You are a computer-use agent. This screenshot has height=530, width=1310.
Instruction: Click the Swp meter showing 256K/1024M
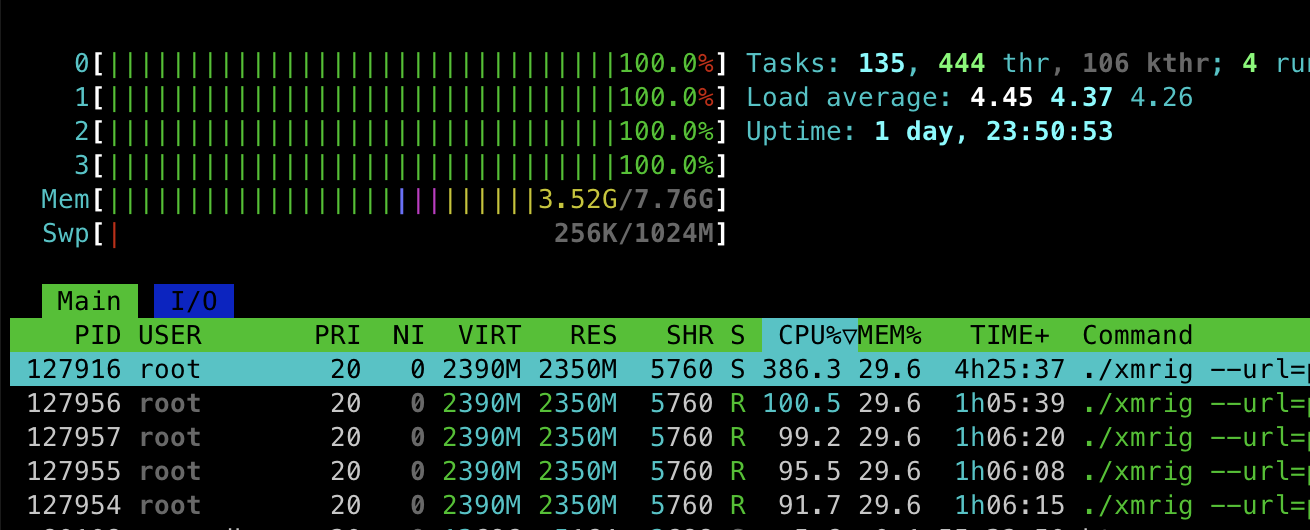click(x=410, y=234)
